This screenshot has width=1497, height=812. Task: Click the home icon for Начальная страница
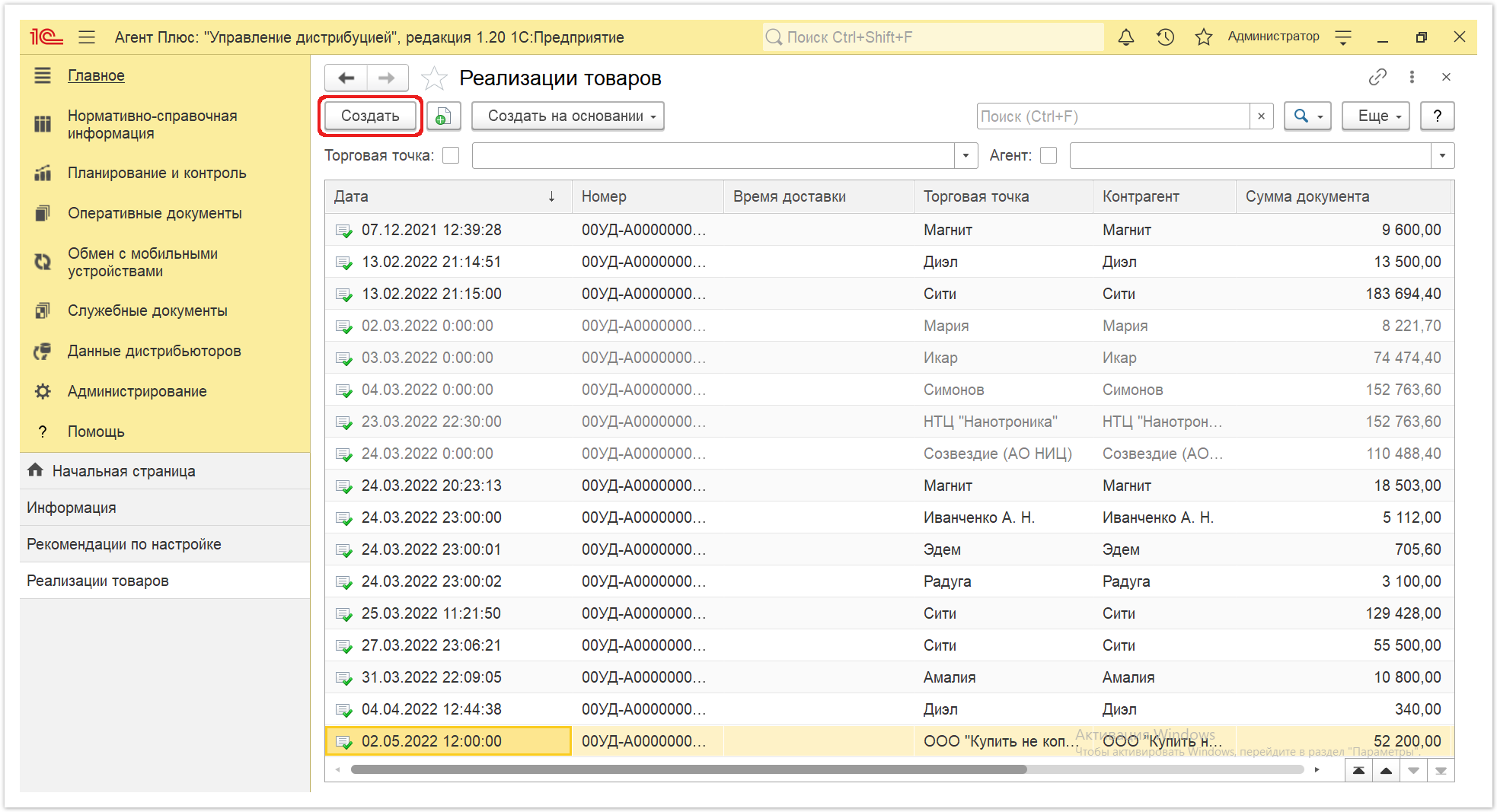click(x=35, y=470)
